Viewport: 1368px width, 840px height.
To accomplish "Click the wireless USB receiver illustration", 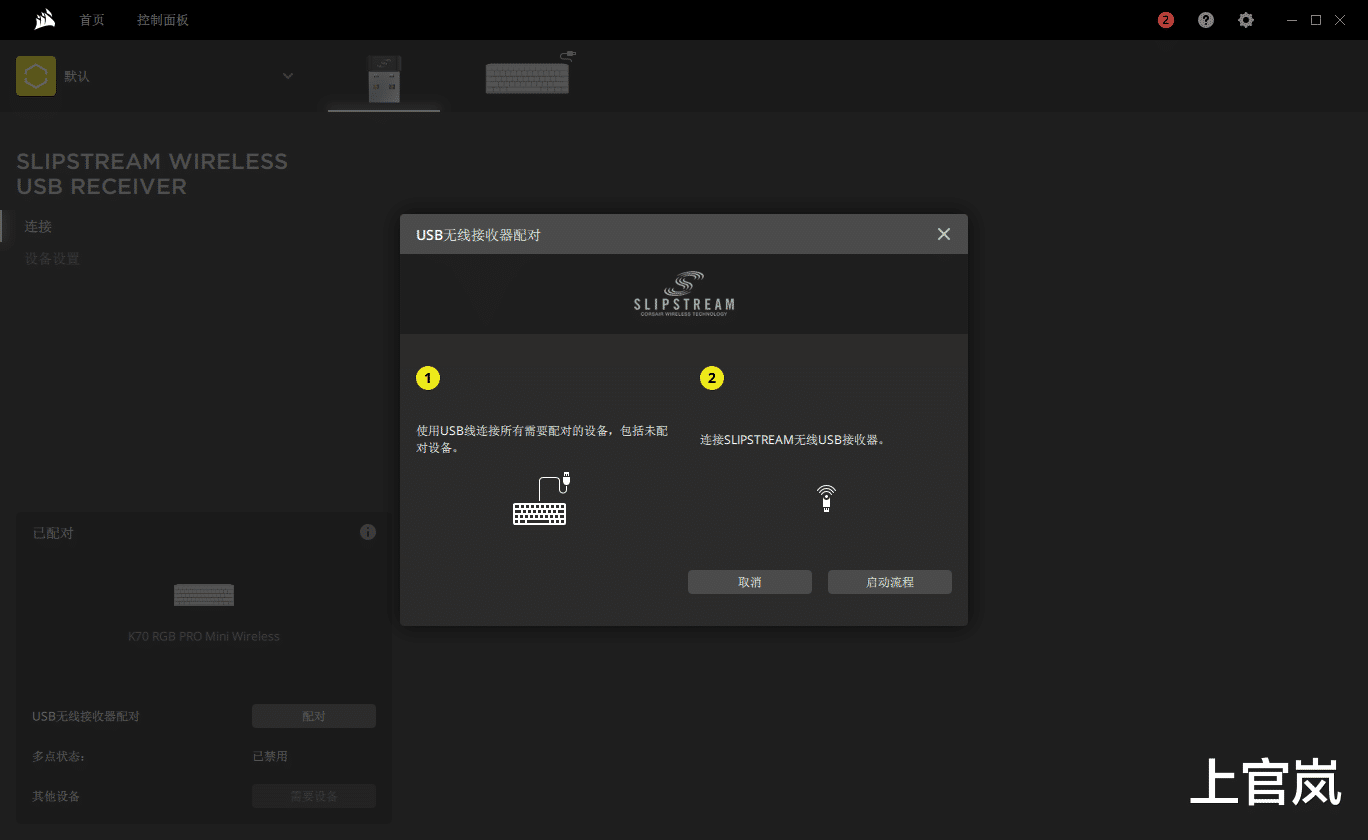I will (x=826, y=498).
